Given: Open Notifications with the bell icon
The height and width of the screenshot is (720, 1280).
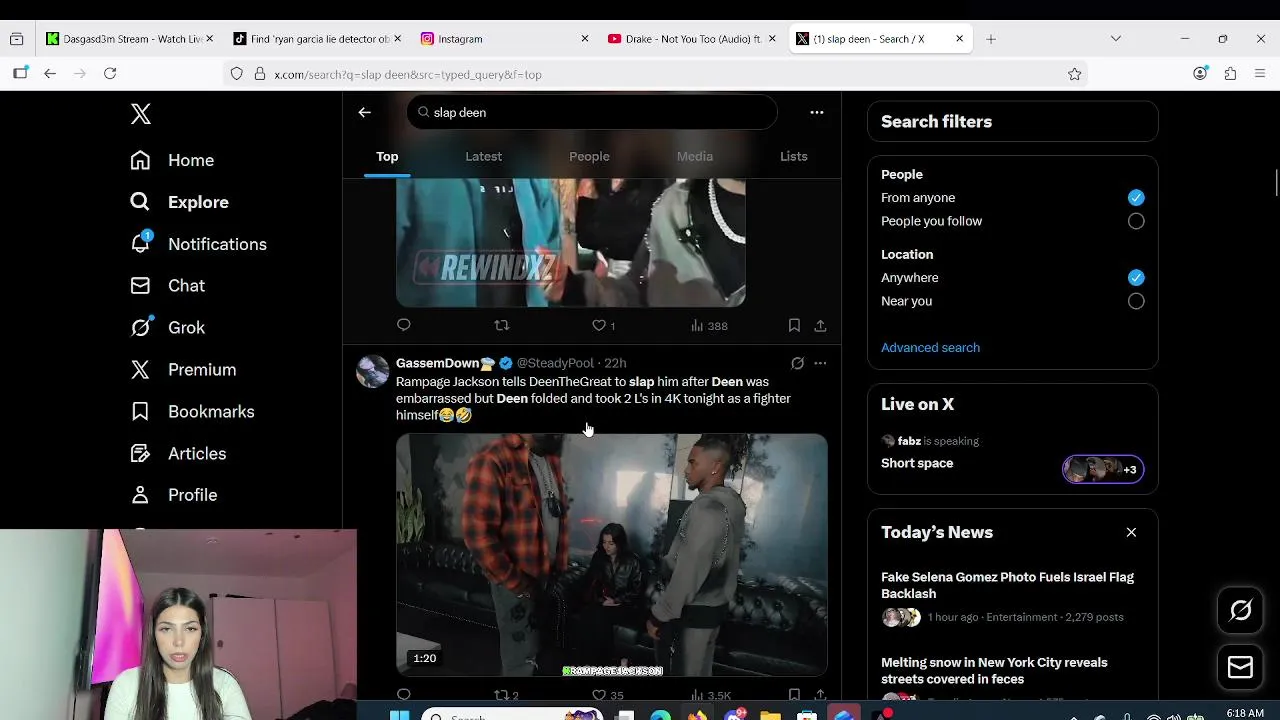Looking at the screenshot, I should click(198, 244).
